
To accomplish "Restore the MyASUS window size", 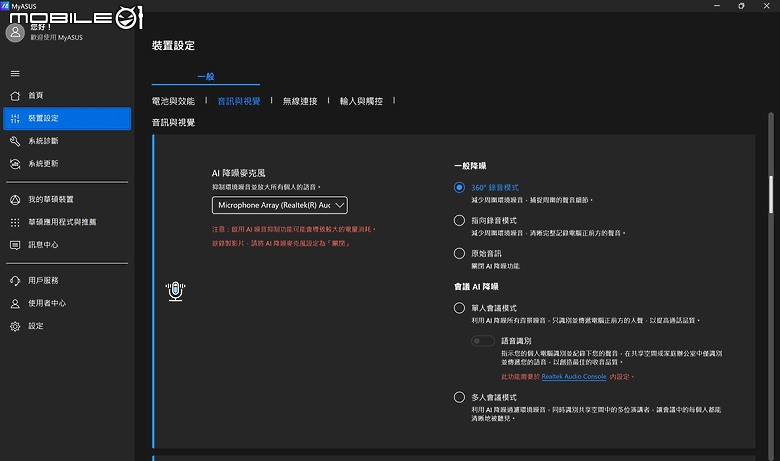I will 741,6.
